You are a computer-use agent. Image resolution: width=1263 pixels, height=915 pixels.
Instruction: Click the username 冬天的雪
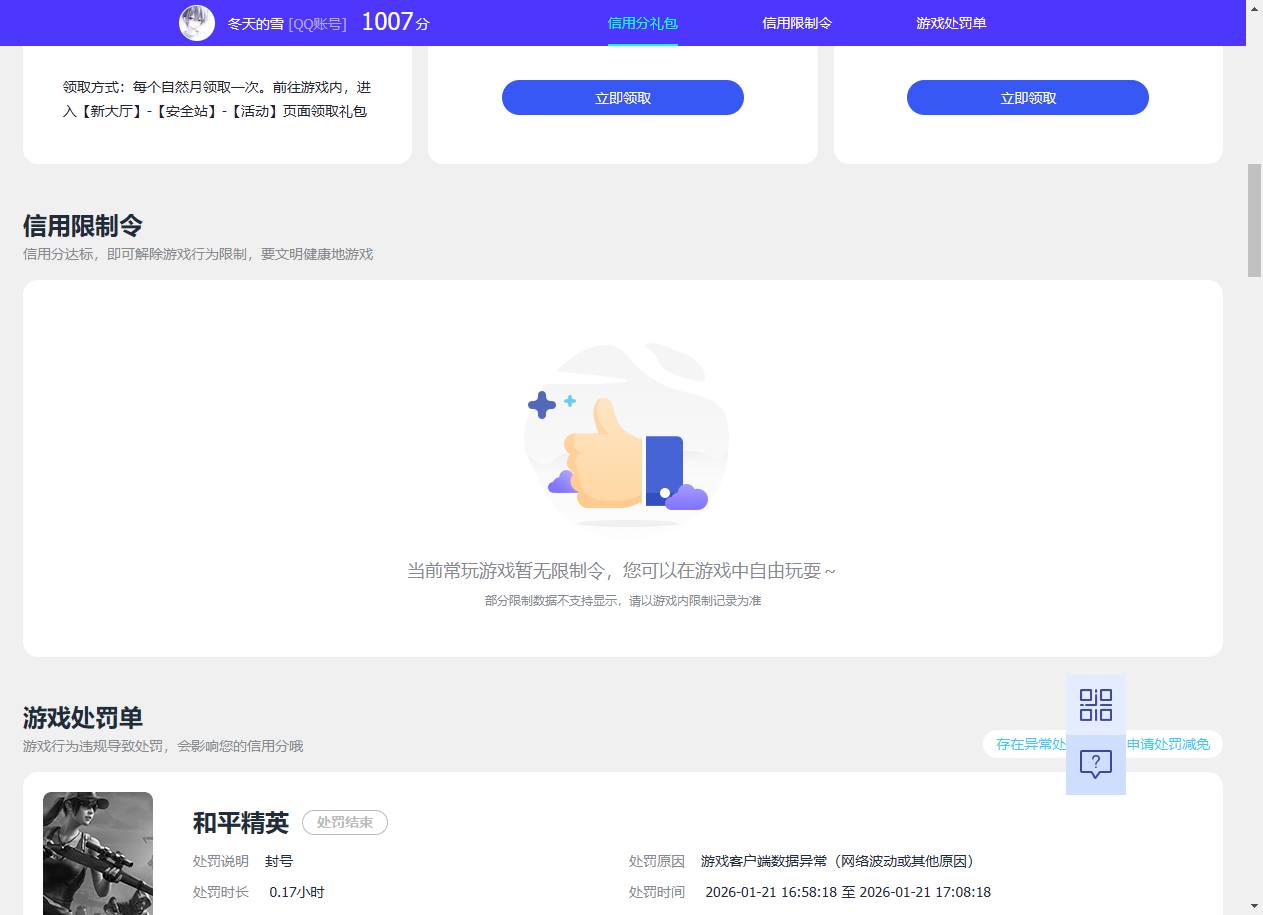click(256, 23)
